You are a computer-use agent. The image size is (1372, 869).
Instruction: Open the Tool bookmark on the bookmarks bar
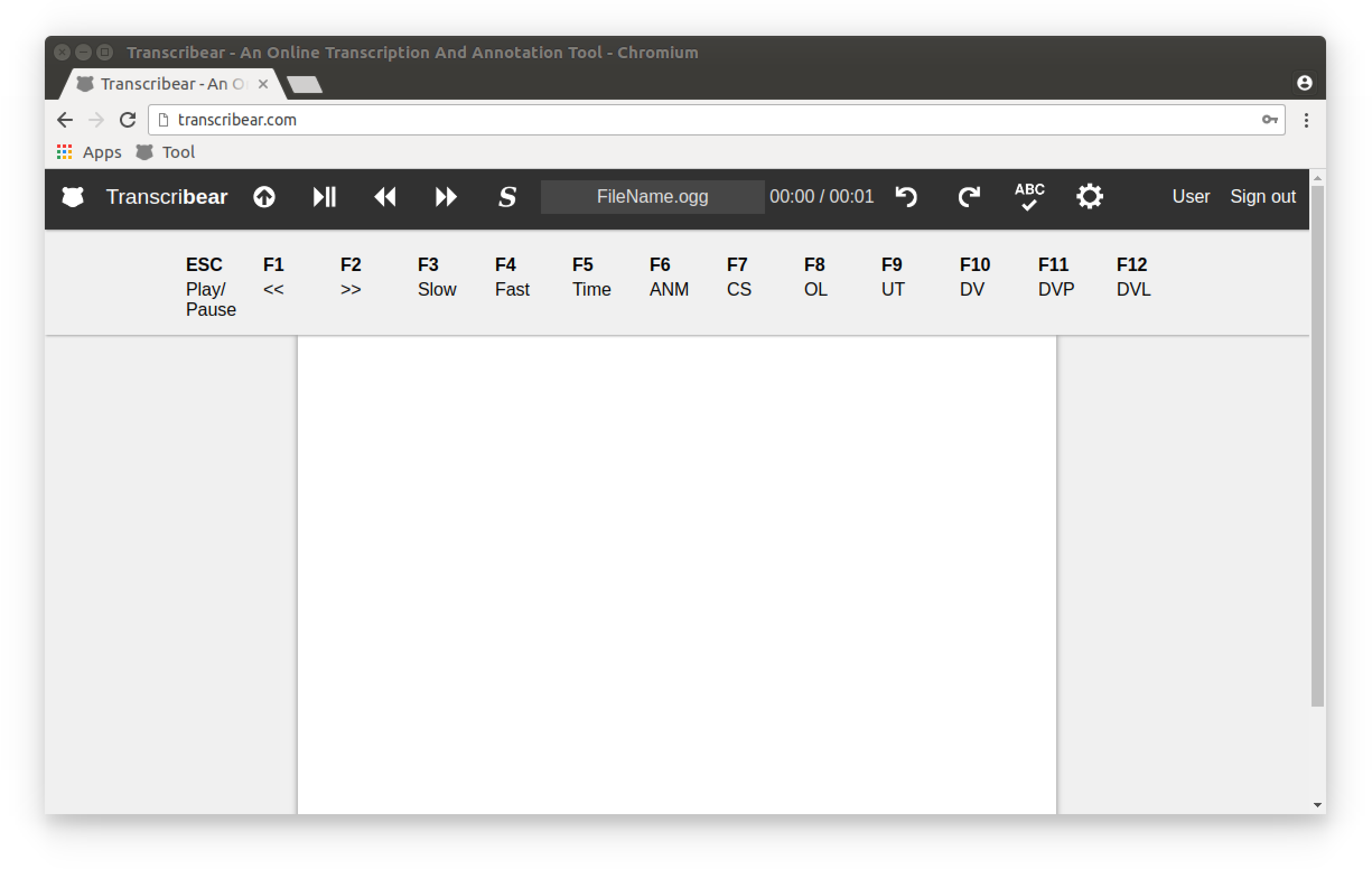(x=178, y=152)
